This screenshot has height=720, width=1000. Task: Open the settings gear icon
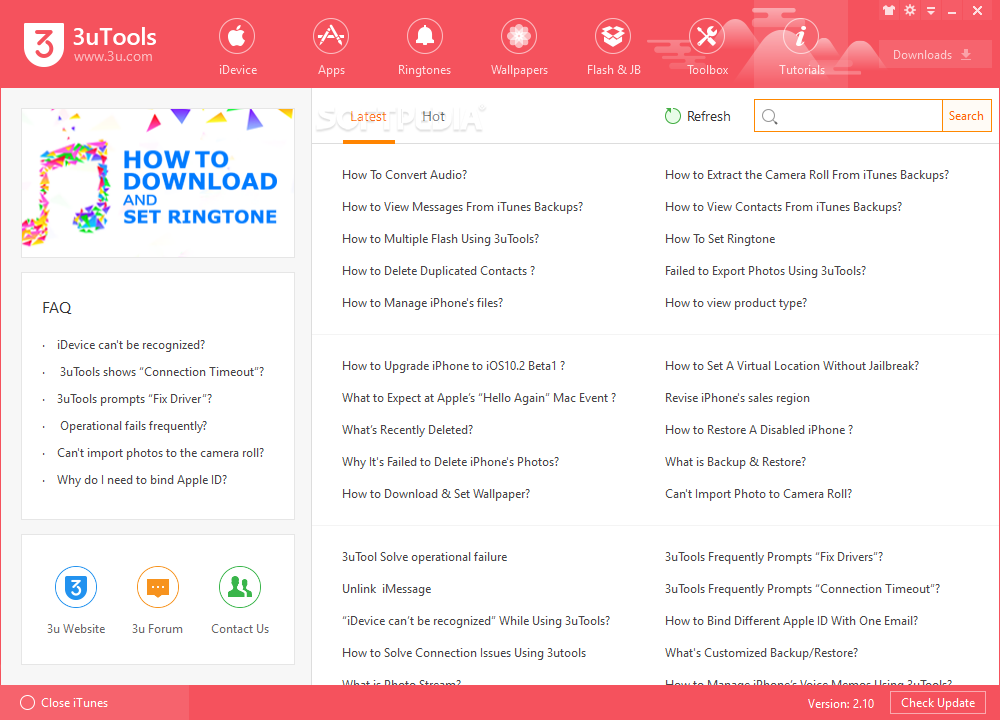point(910,10)
